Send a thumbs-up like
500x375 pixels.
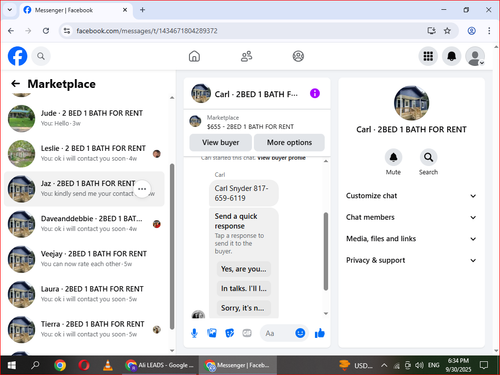pyautogui.click(x=319, y=333)
